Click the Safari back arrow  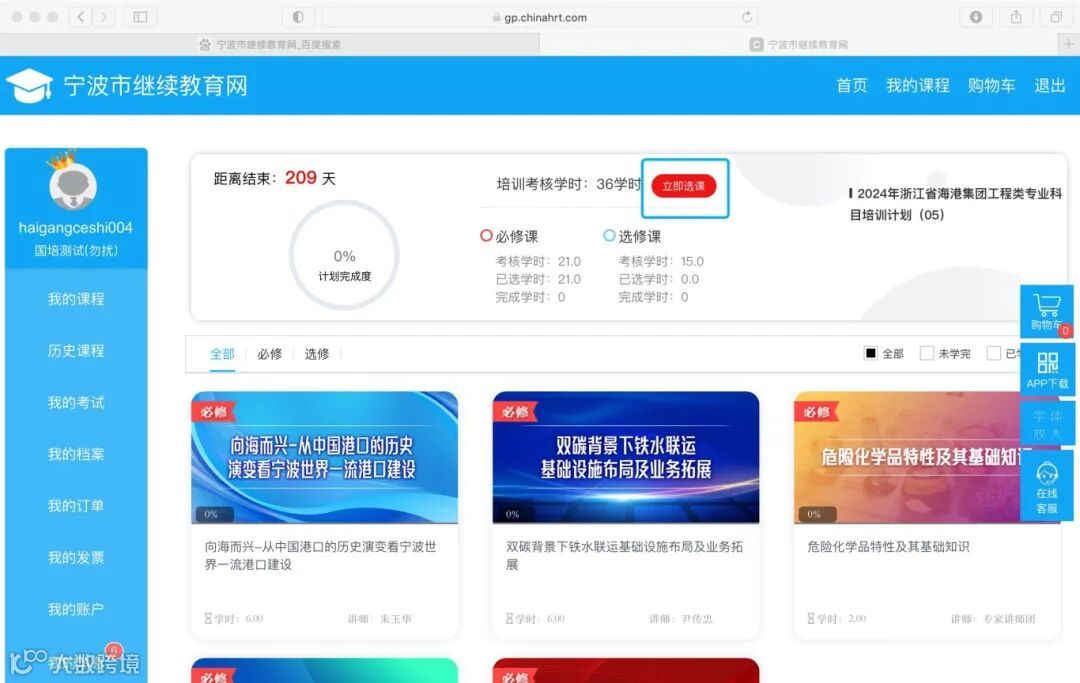coord(81,17)
